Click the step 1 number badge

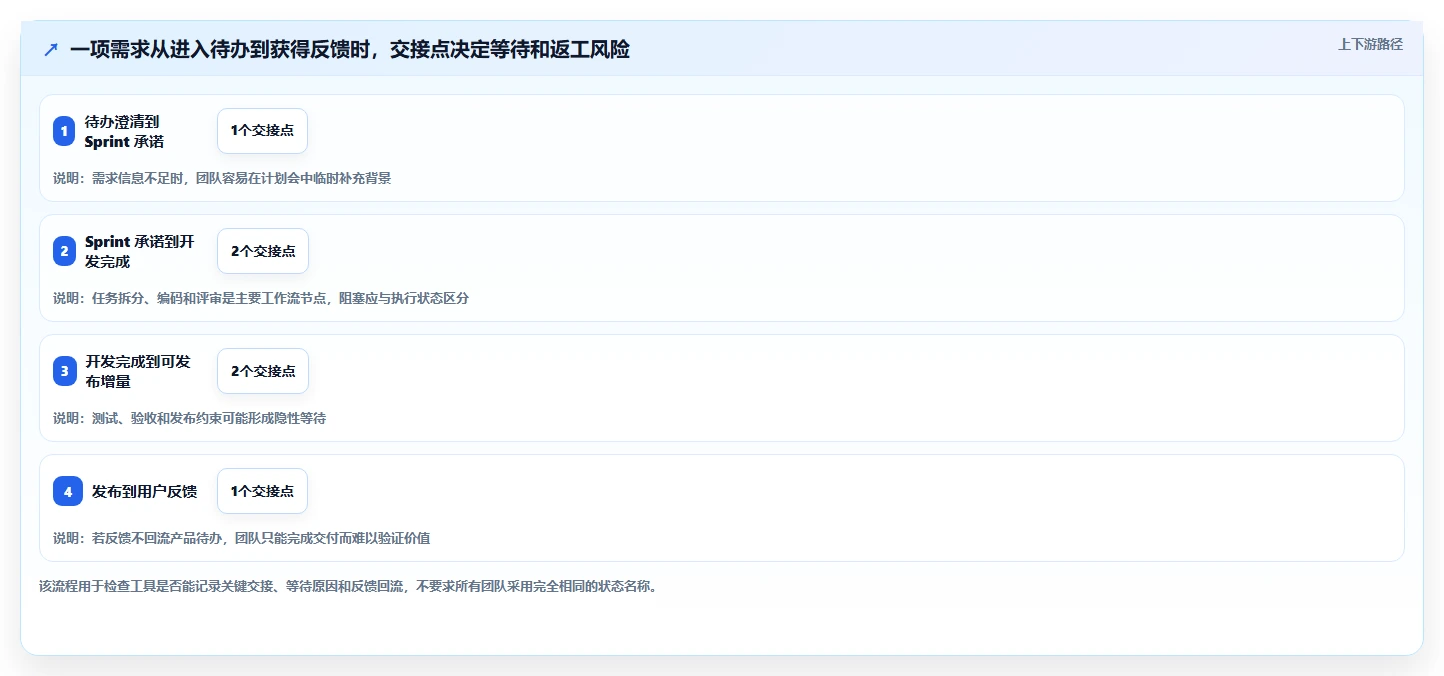64,131
